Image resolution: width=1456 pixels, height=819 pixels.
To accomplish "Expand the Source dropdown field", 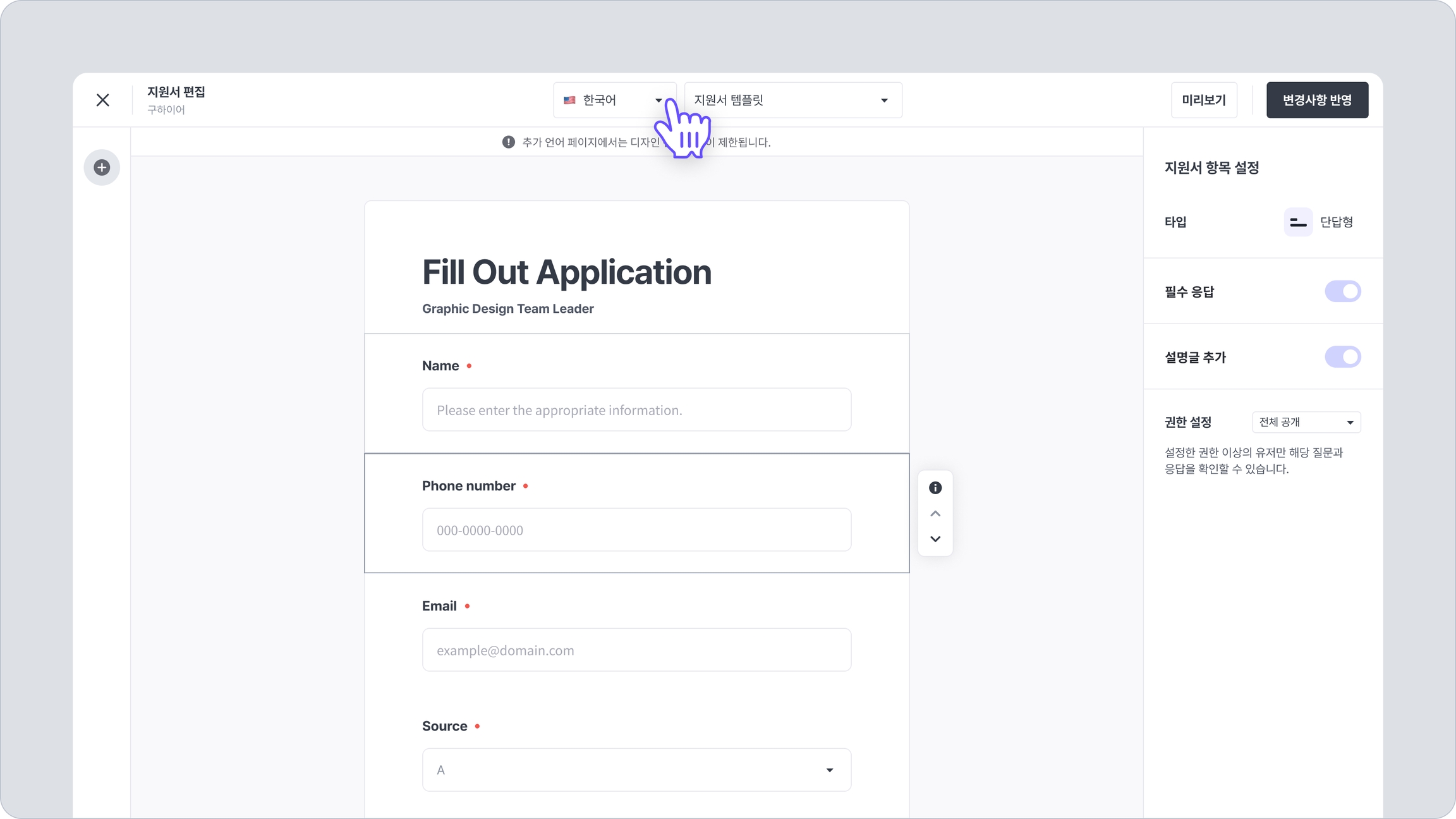I will point(636,770).
